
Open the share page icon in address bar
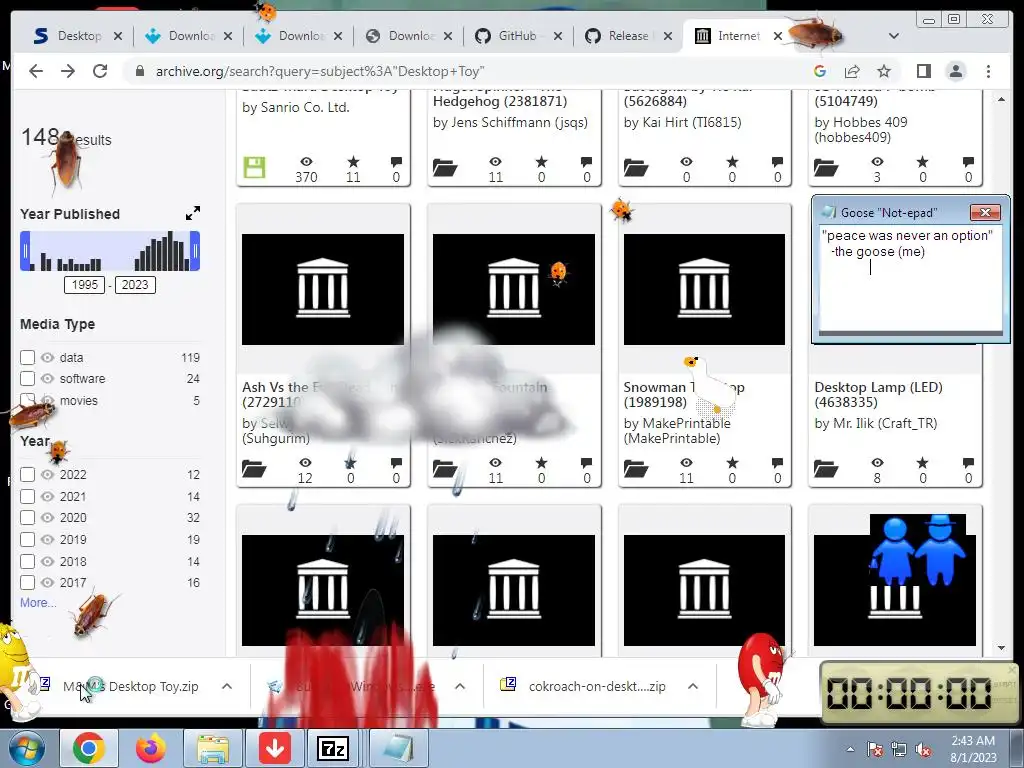pos(852,71)
